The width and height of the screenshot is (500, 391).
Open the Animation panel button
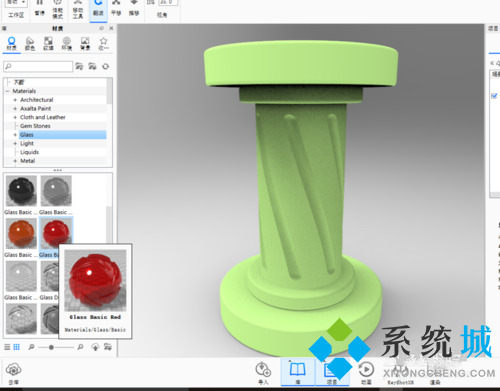coord(366,373)
